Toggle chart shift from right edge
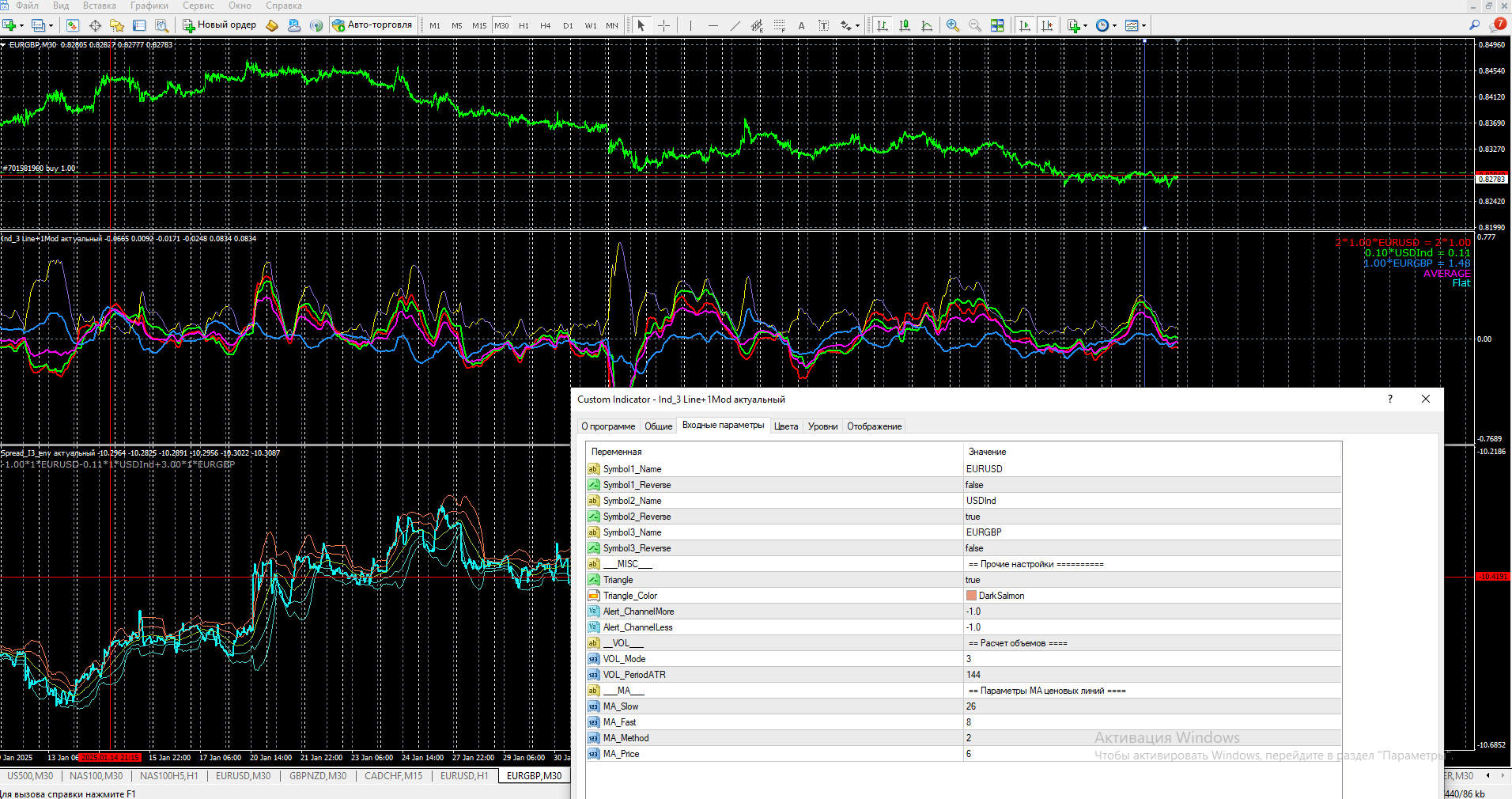The height and width of the screenshot is (799, 1512). 1047,25
